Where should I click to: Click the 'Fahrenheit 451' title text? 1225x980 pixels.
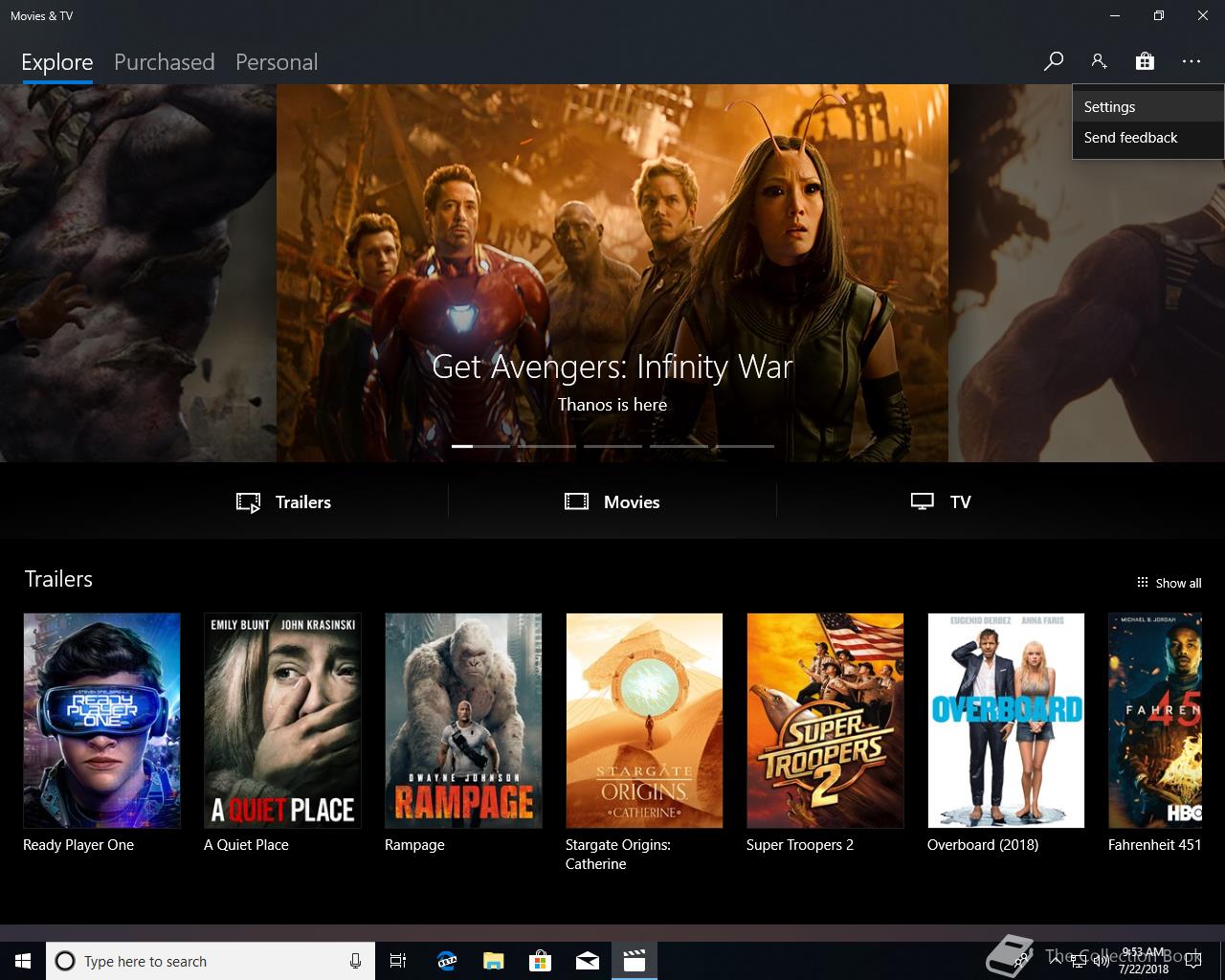(1154, 845)
